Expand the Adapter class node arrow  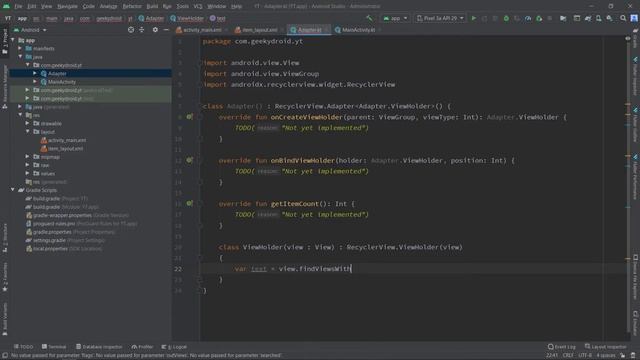coord(35,73)
